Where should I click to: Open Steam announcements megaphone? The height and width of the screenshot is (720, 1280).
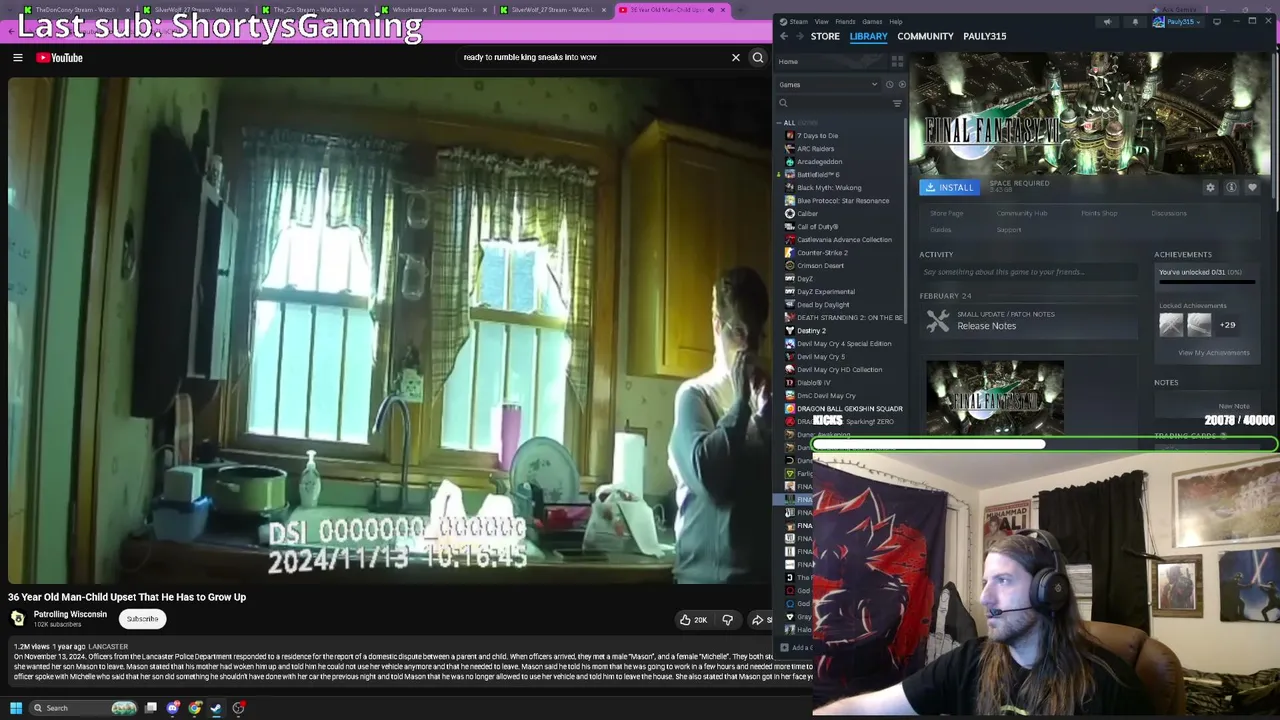1107,21
